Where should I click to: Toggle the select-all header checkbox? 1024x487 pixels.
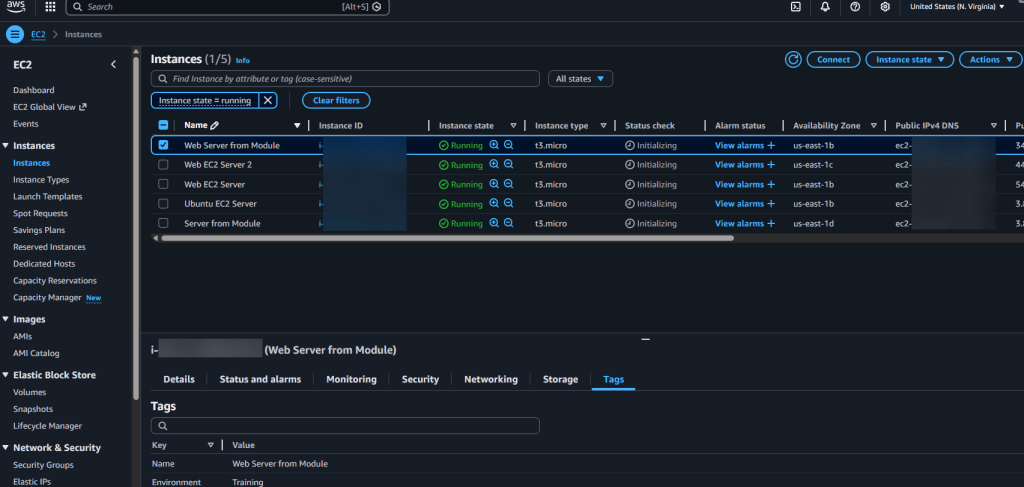pyautogui.click(x=163, y=125)
